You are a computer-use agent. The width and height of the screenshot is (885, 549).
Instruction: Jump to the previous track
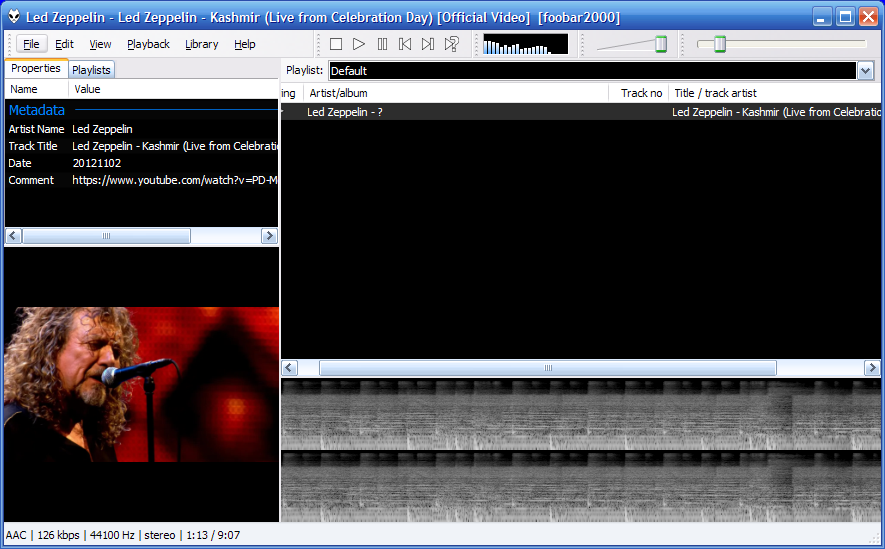[x=405, y=44]
